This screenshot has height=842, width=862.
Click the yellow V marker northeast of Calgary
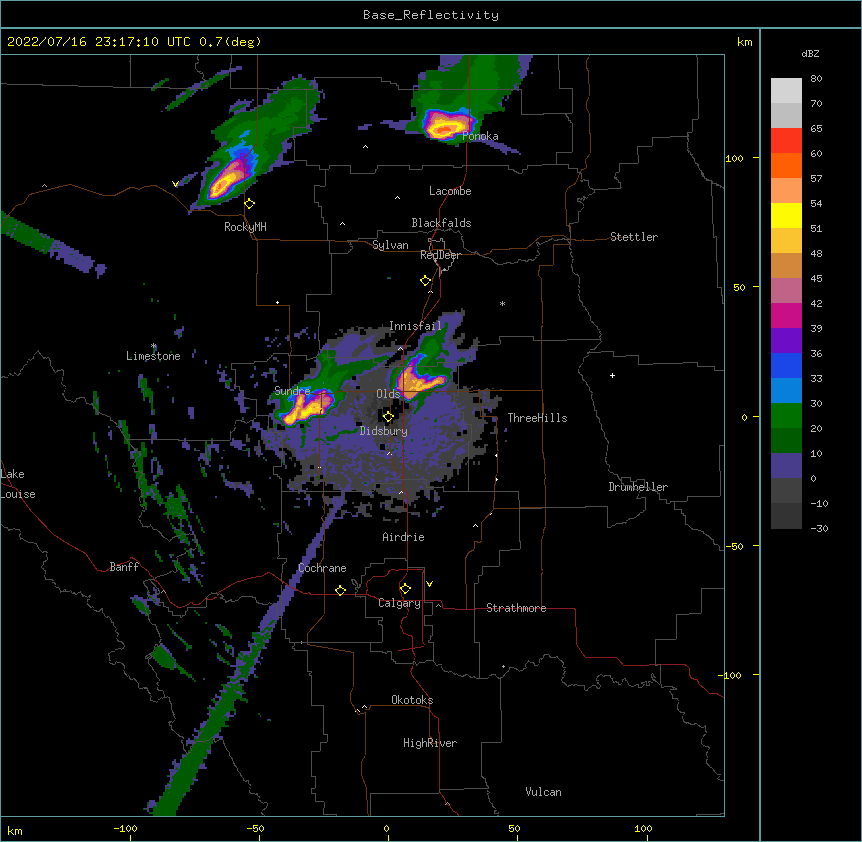point(429,584)
